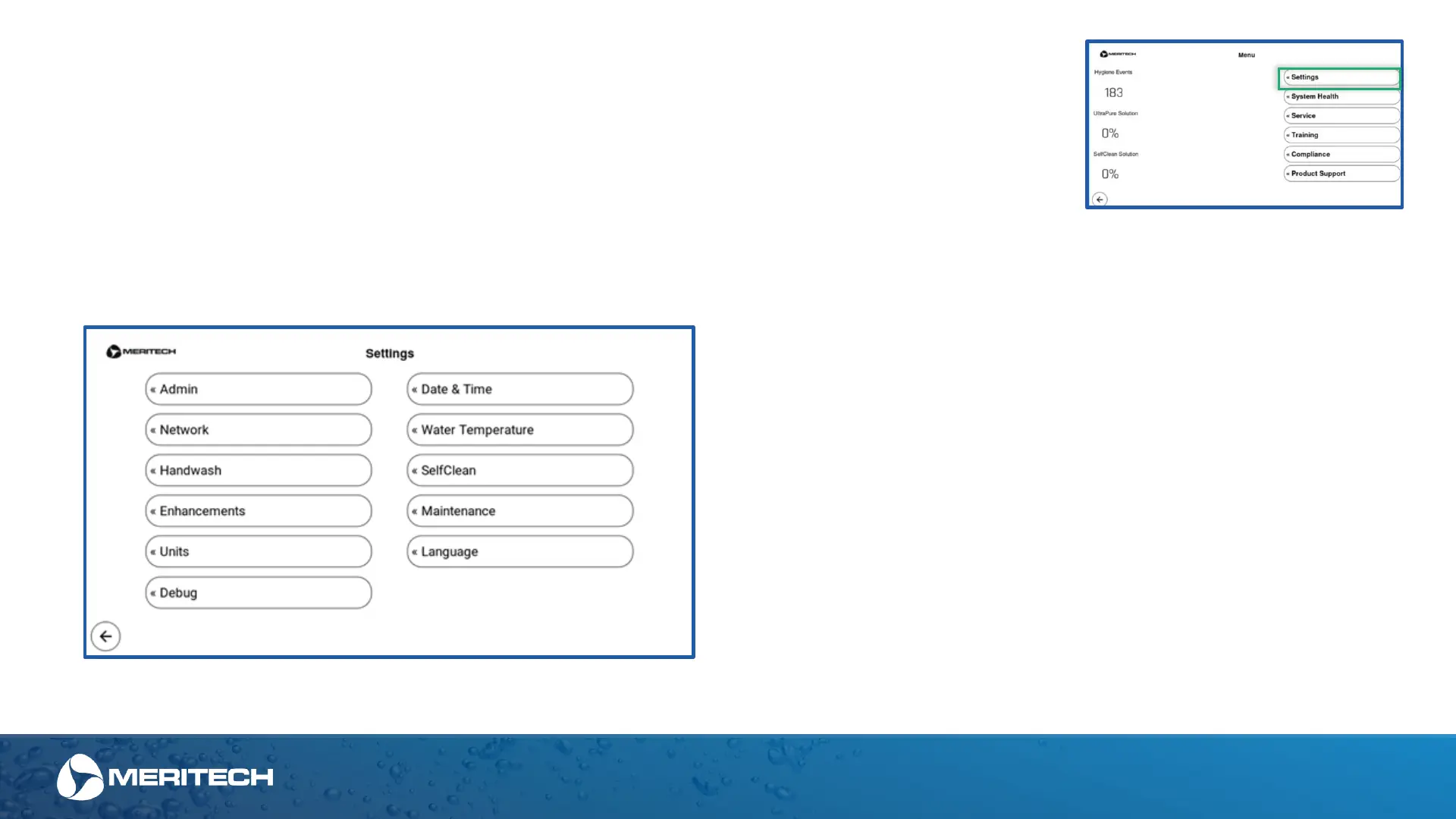Open Date & Time settings
The height and width of the screenshot is (819, 1456).
[x=519, y=389]
